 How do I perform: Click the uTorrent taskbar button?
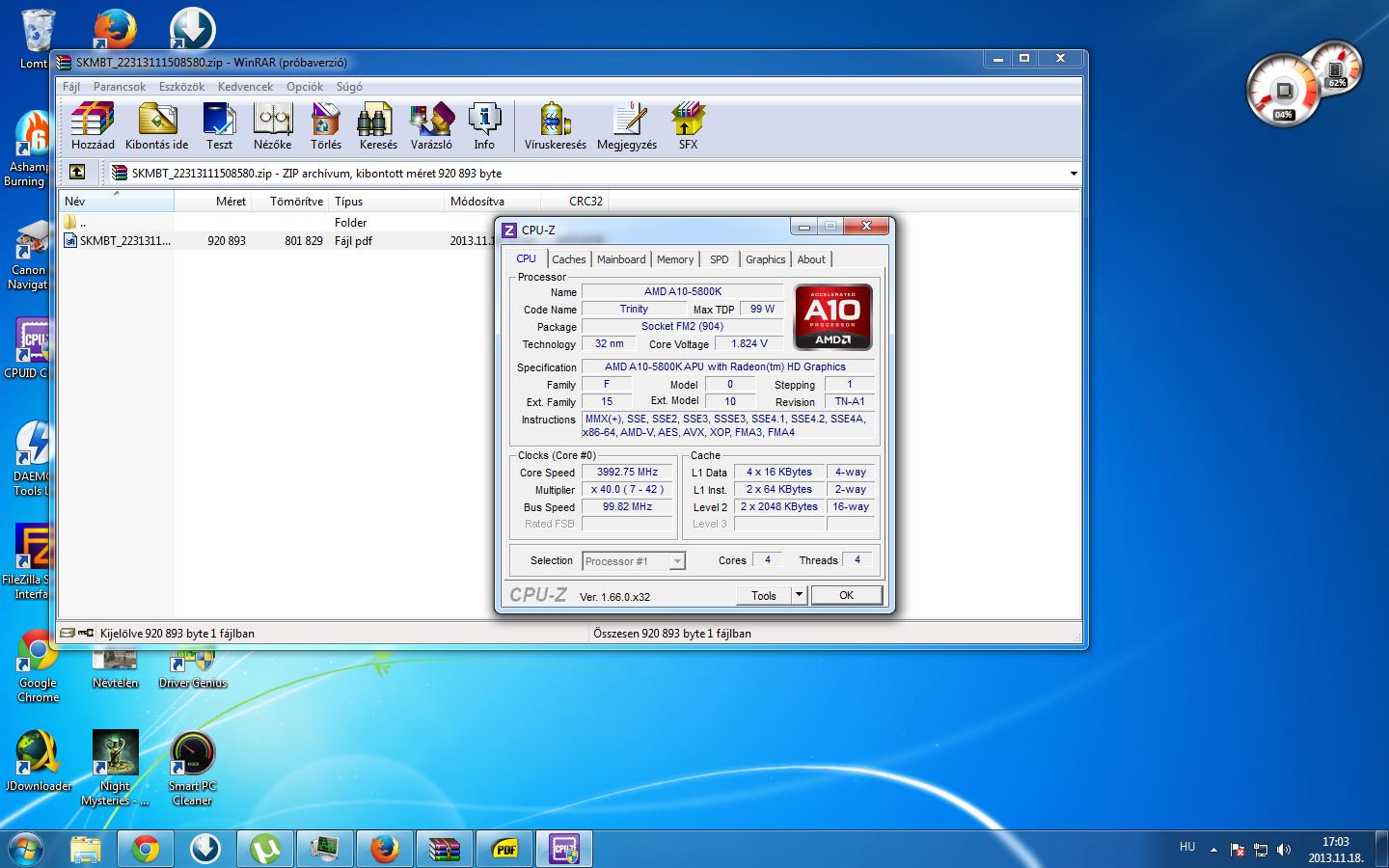[264, 849]
